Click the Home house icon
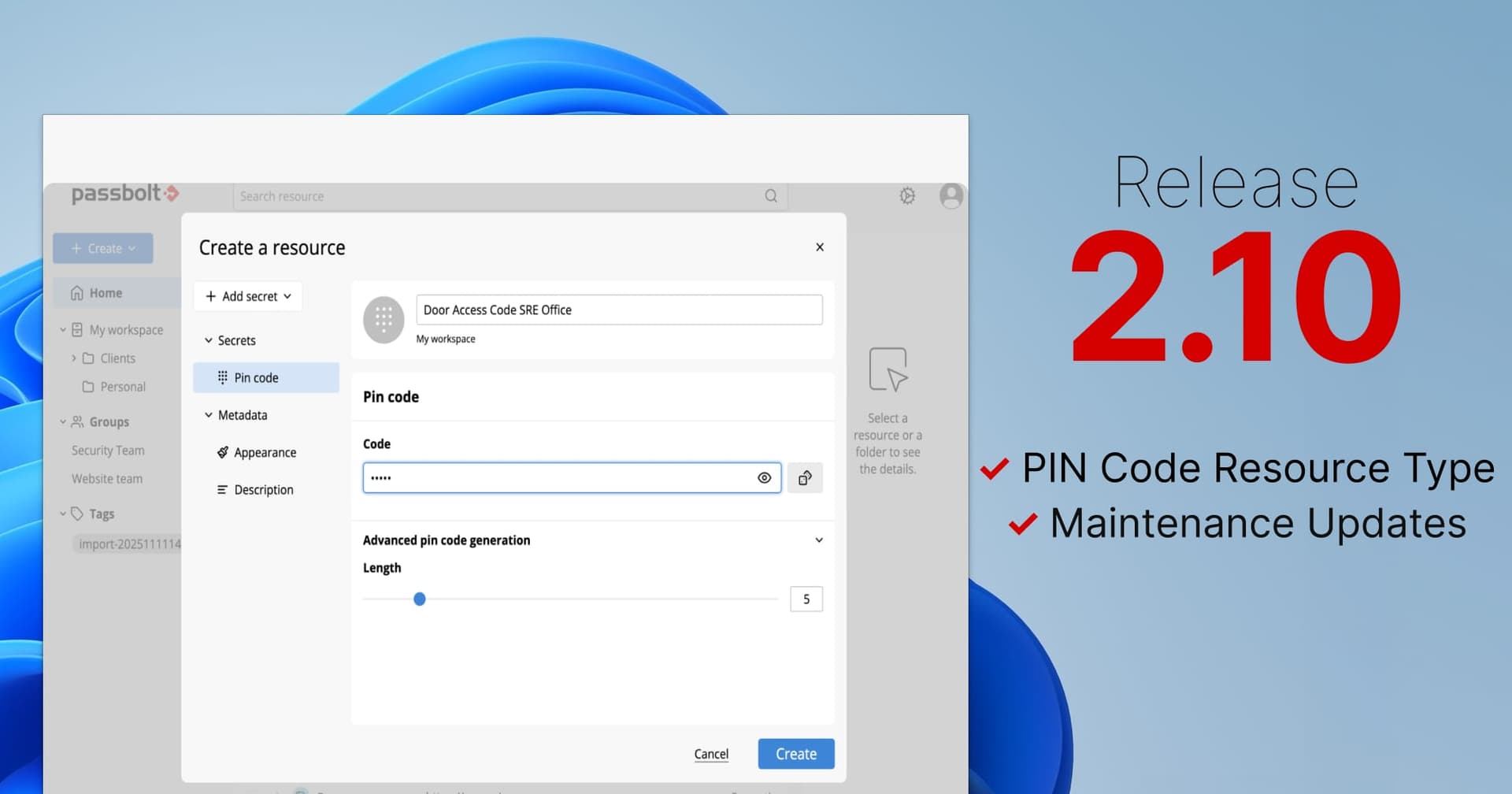The width and height of the screenshot is (1512, 794). pos(77,293)
